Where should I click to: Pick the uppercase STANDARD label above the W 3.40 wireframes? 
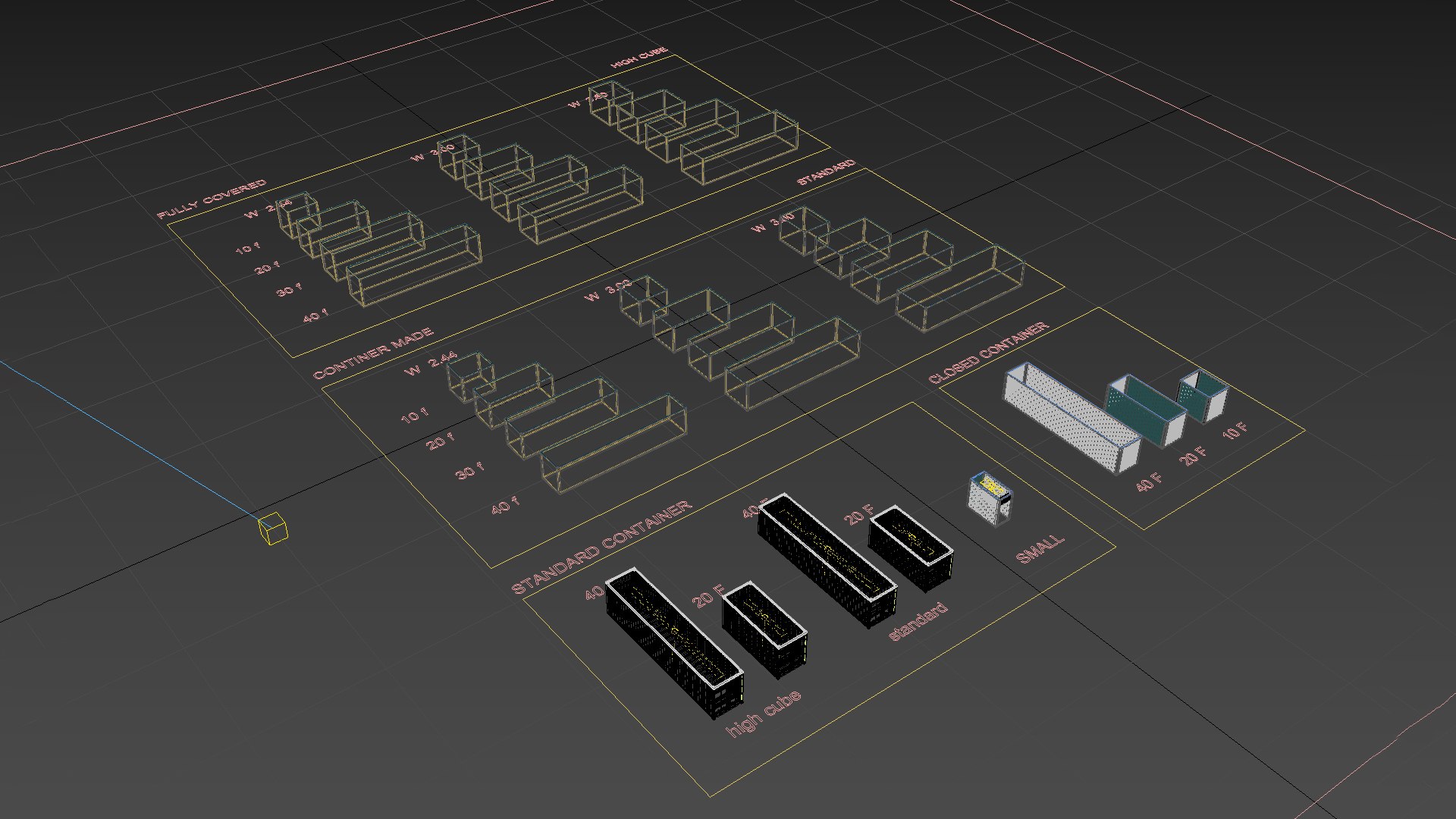pyautogui.click(x=826, y=172)
